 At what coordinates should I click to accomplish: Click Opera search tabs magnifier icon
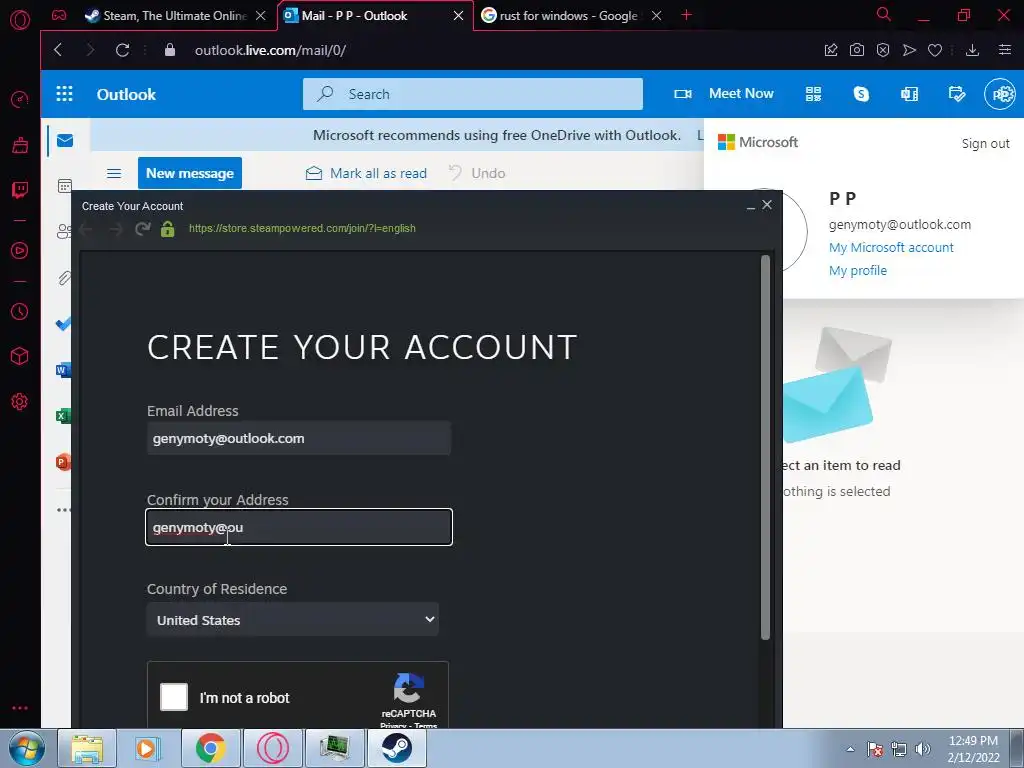pyautogui.click(x=884, y=14)
